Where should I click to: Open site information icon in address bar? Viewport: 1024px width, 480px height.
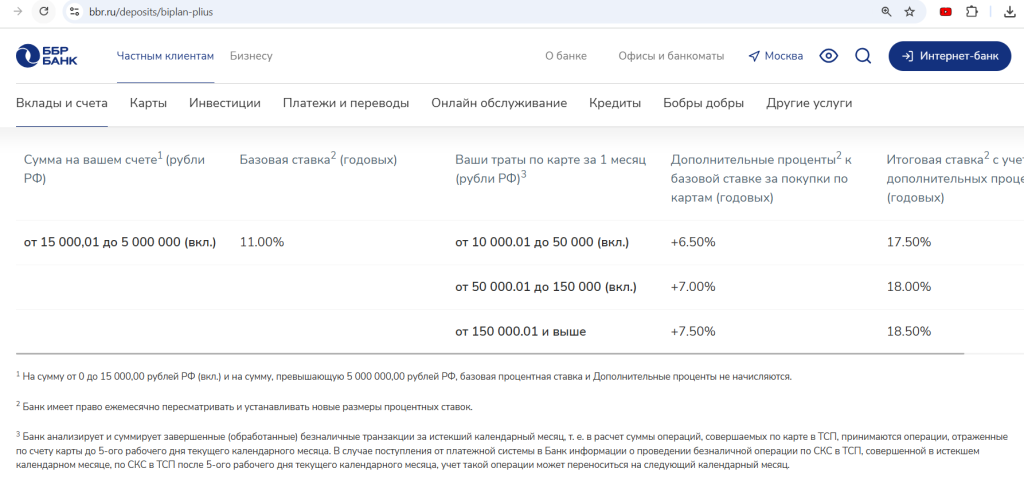click(74, 12)
